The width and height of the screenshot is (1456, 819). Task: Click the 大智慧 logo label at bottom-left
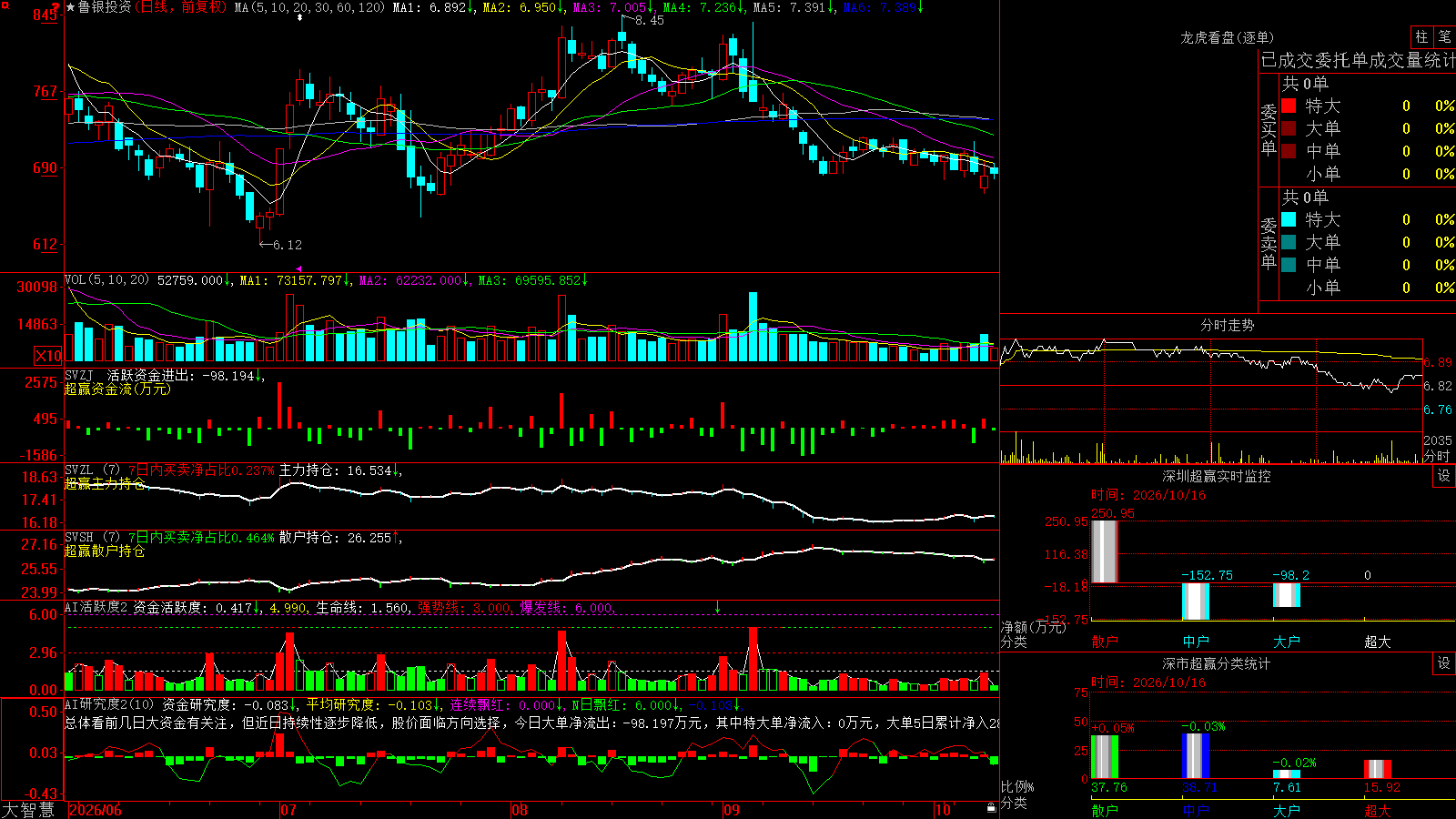(28, 809)
